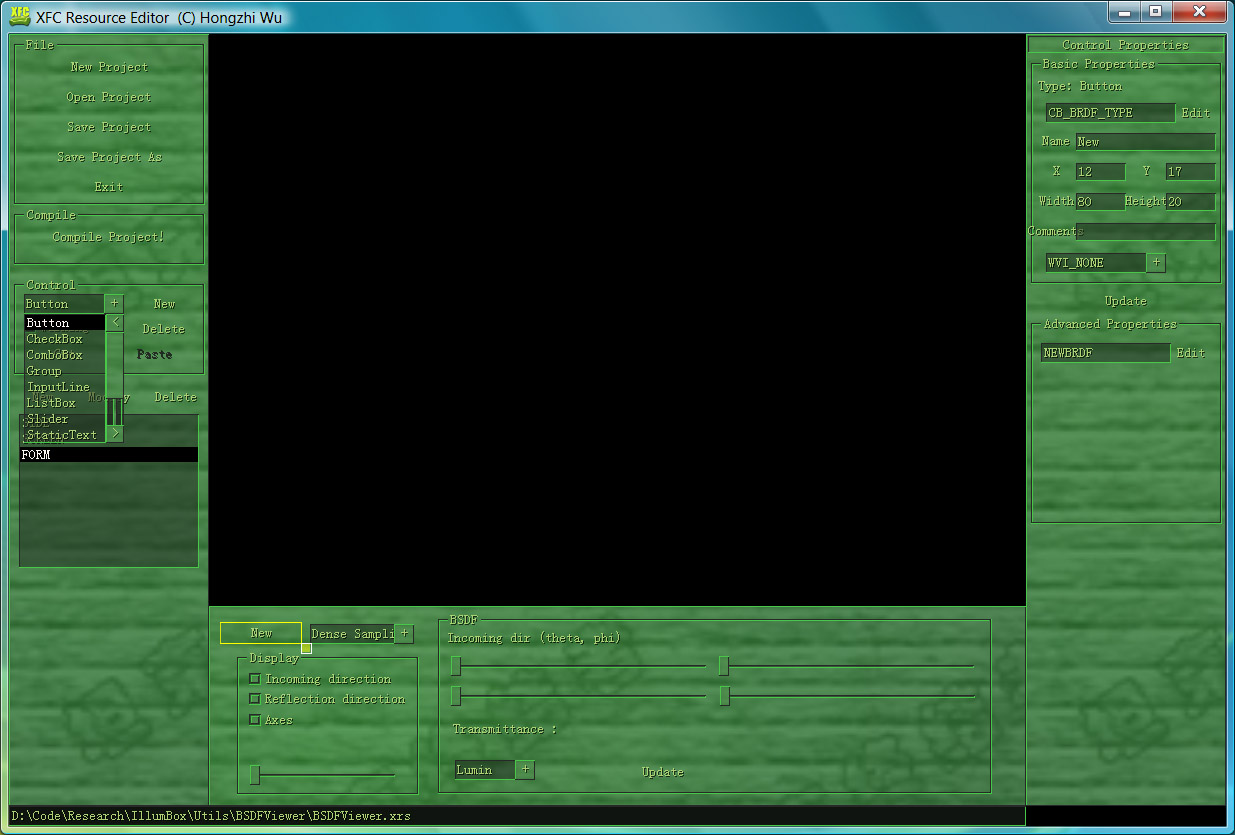1235x835 pixels.
Task: Check the Axes checkbox
Action: 255,720
